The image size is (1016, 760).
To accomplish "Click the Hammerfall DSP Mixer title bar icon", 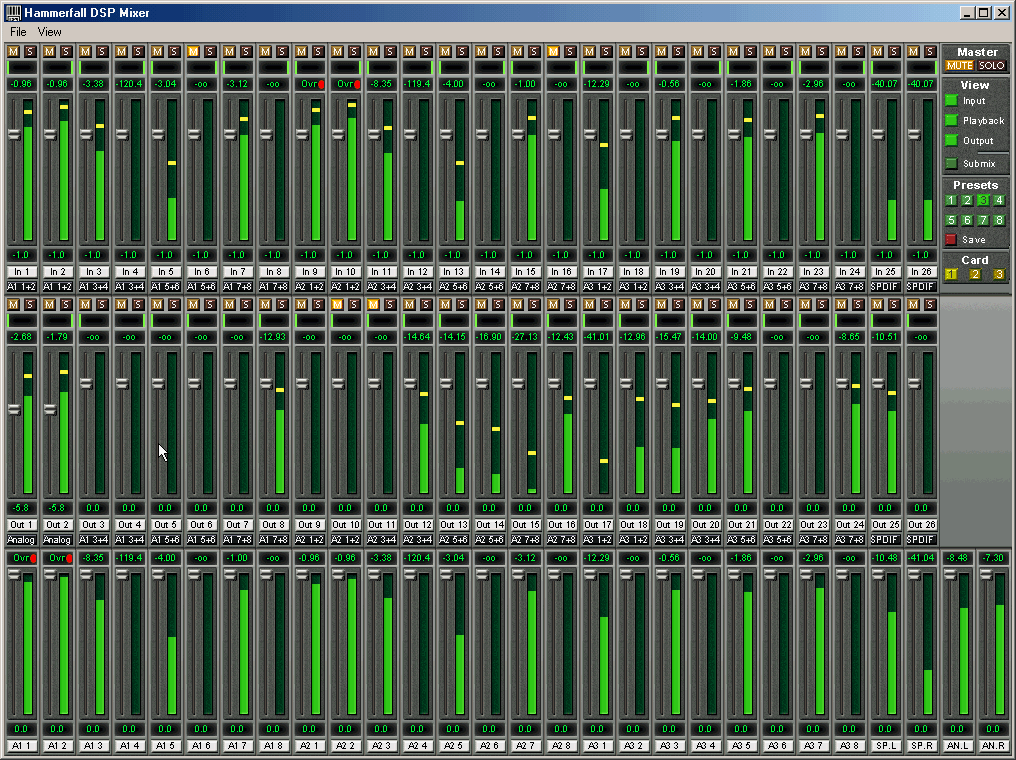I will tap(12, 12).
